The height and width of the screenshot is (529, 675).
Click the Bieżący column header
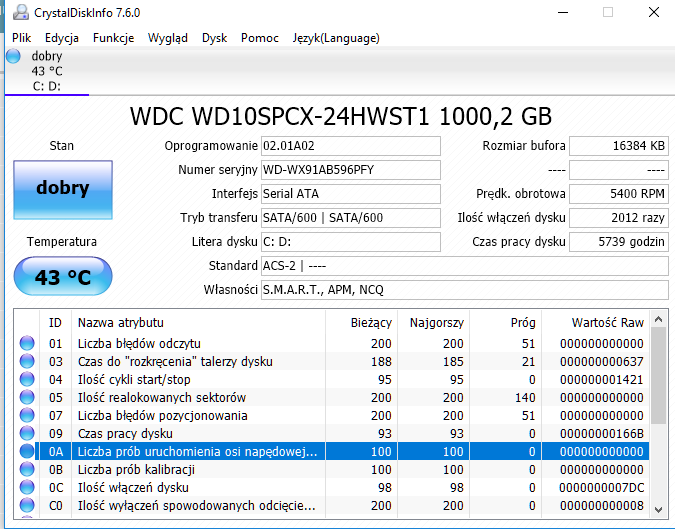pos(362,322)
